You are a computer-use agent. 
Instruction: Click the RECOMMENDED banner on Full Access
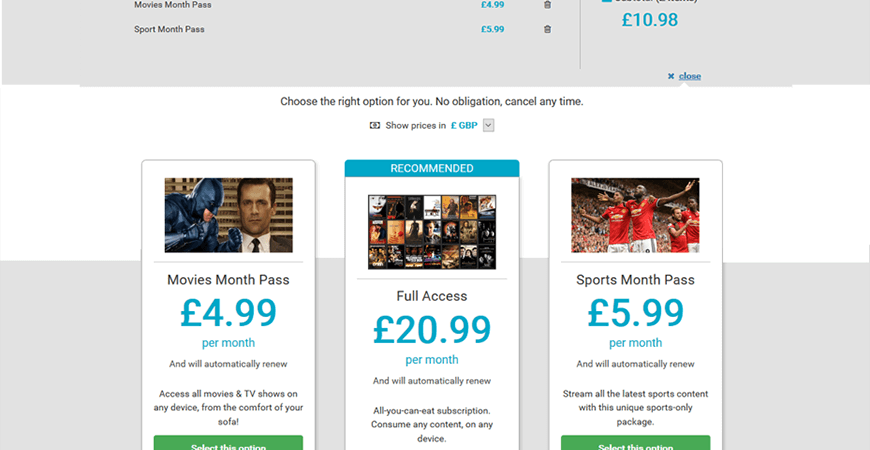pyautogui.click(x=432, y=169)
